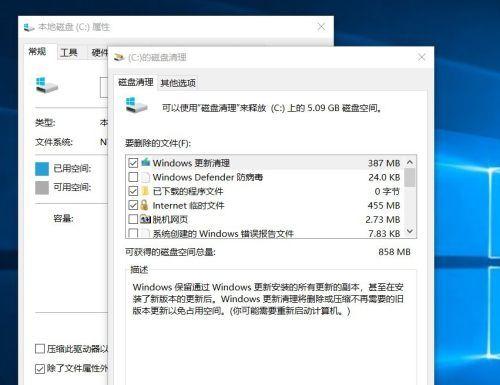Uncheck 除了文件属性外 checkbox in properties window
Screen dimensions: 500x385
click(x=40, y=368)
